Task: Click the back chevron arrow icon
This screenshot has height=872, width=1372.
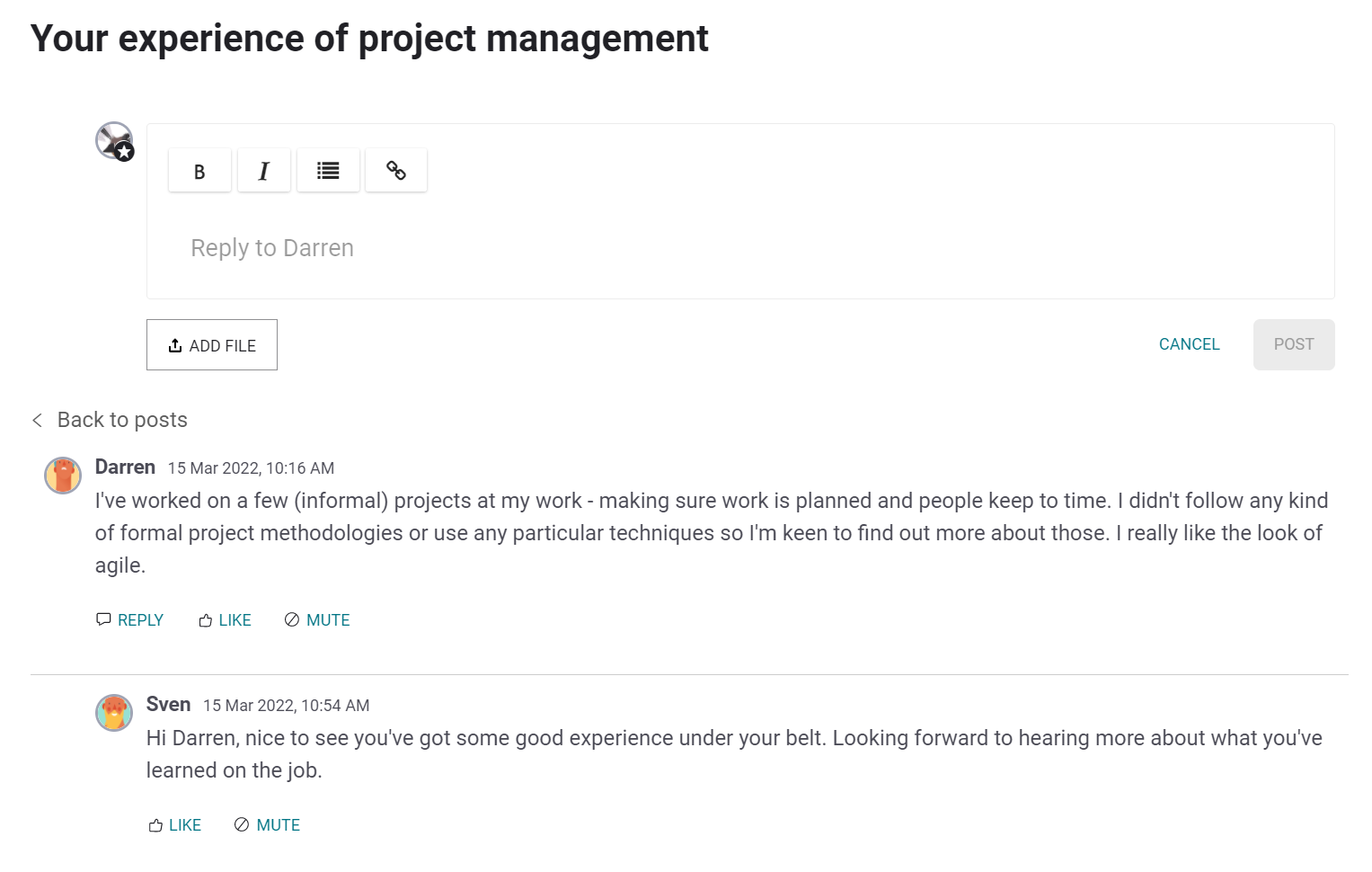Action: coord(38,420)
